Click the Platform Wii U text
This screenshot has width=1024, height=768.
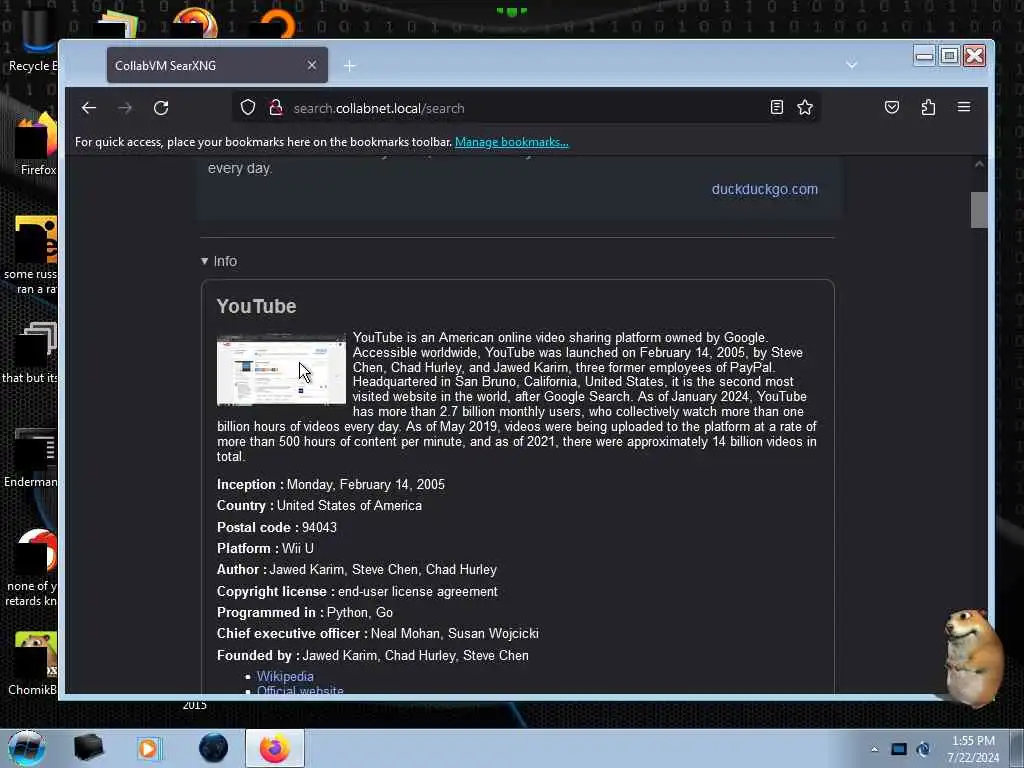pos(265,549)
